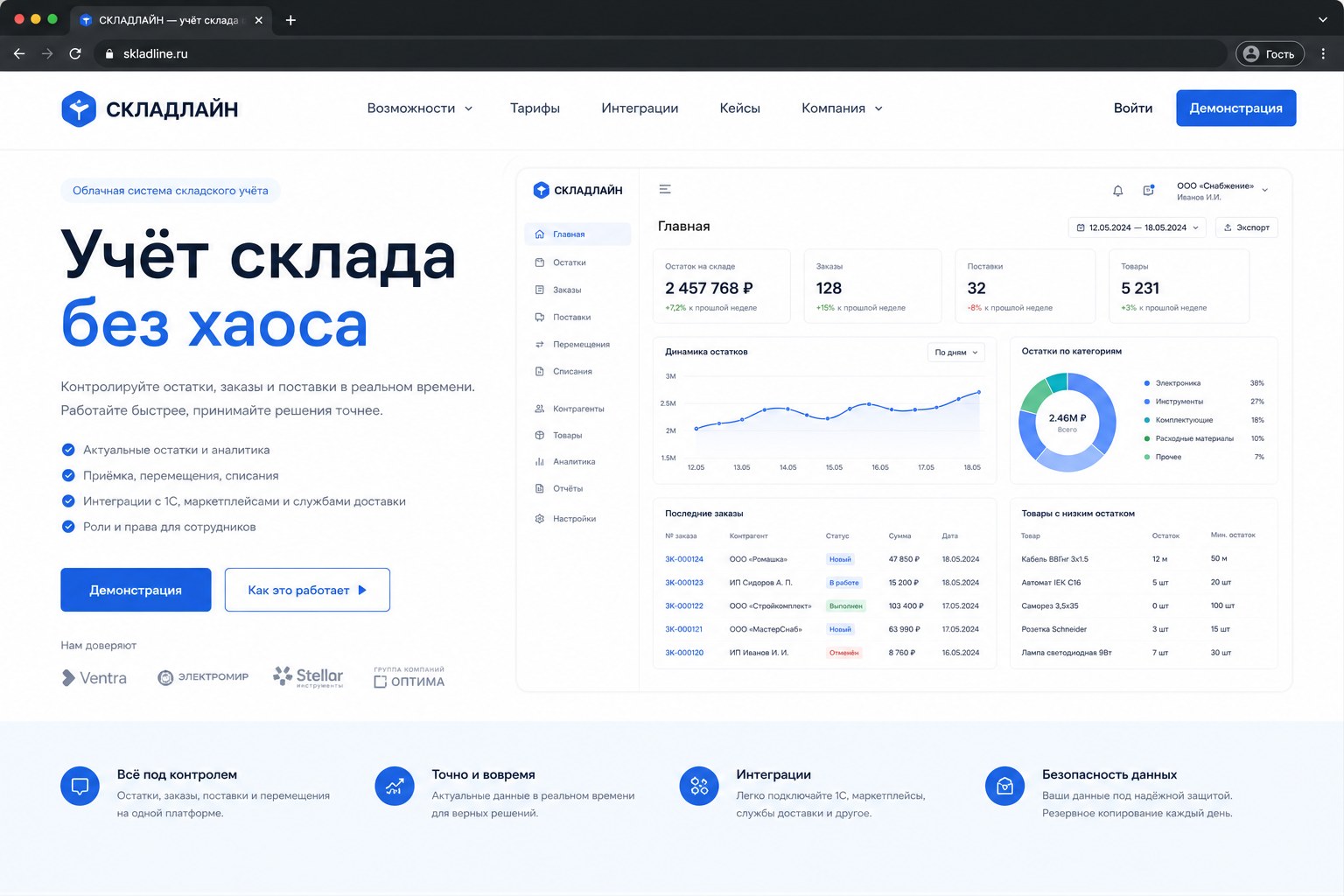Open the browser tab list chevron
This screenshot has width=1344, height=896.
[x=1322, y=19]
